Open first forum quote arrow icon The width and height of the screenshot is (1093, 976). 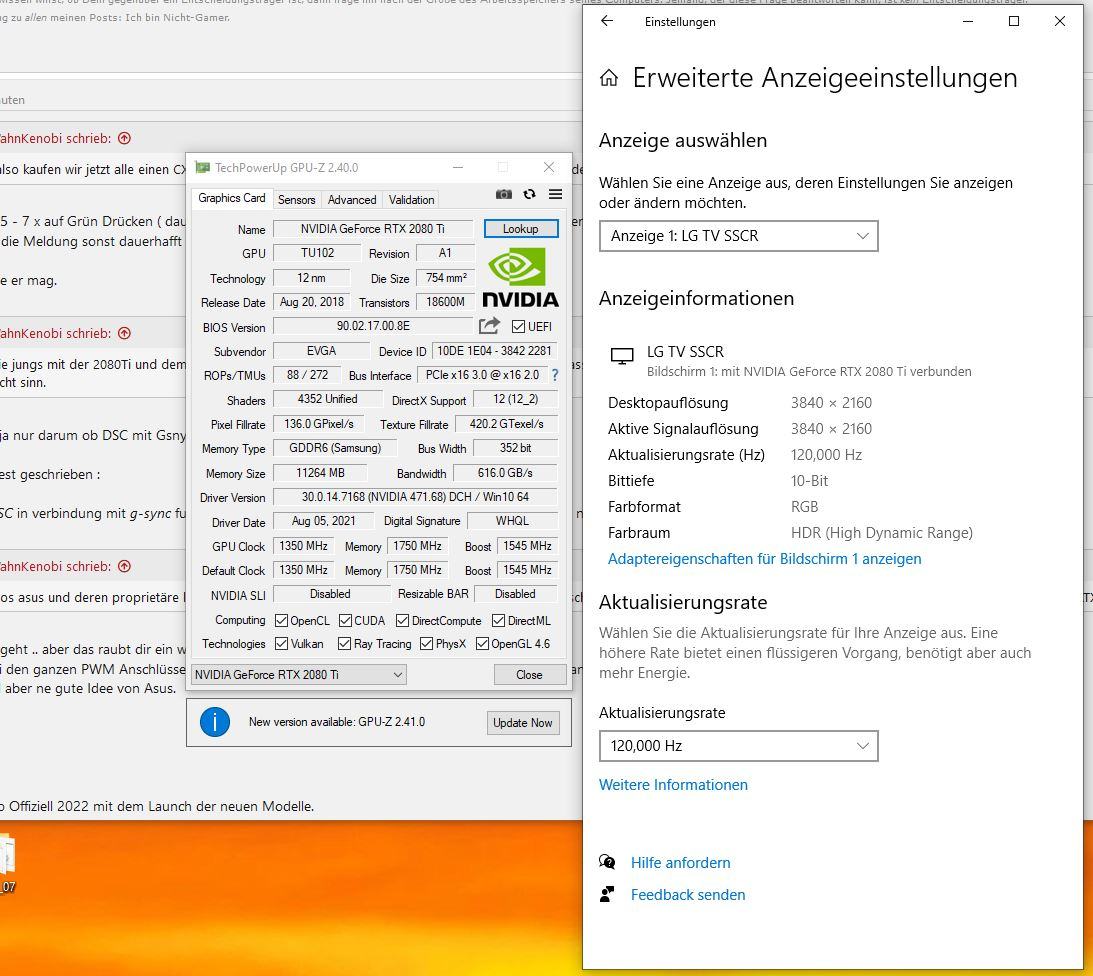coord(125,138)
